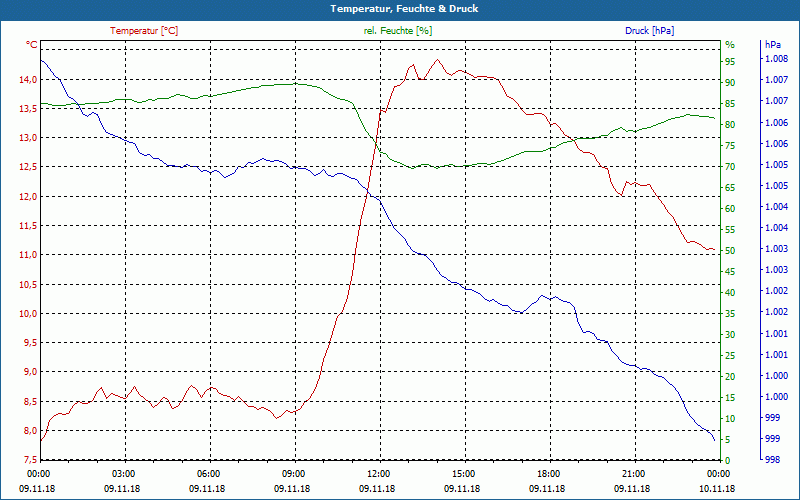Click the chart title "Temperatur, Feuchte & Druck"
The image size is (800, 500).
tap(404, 9)
